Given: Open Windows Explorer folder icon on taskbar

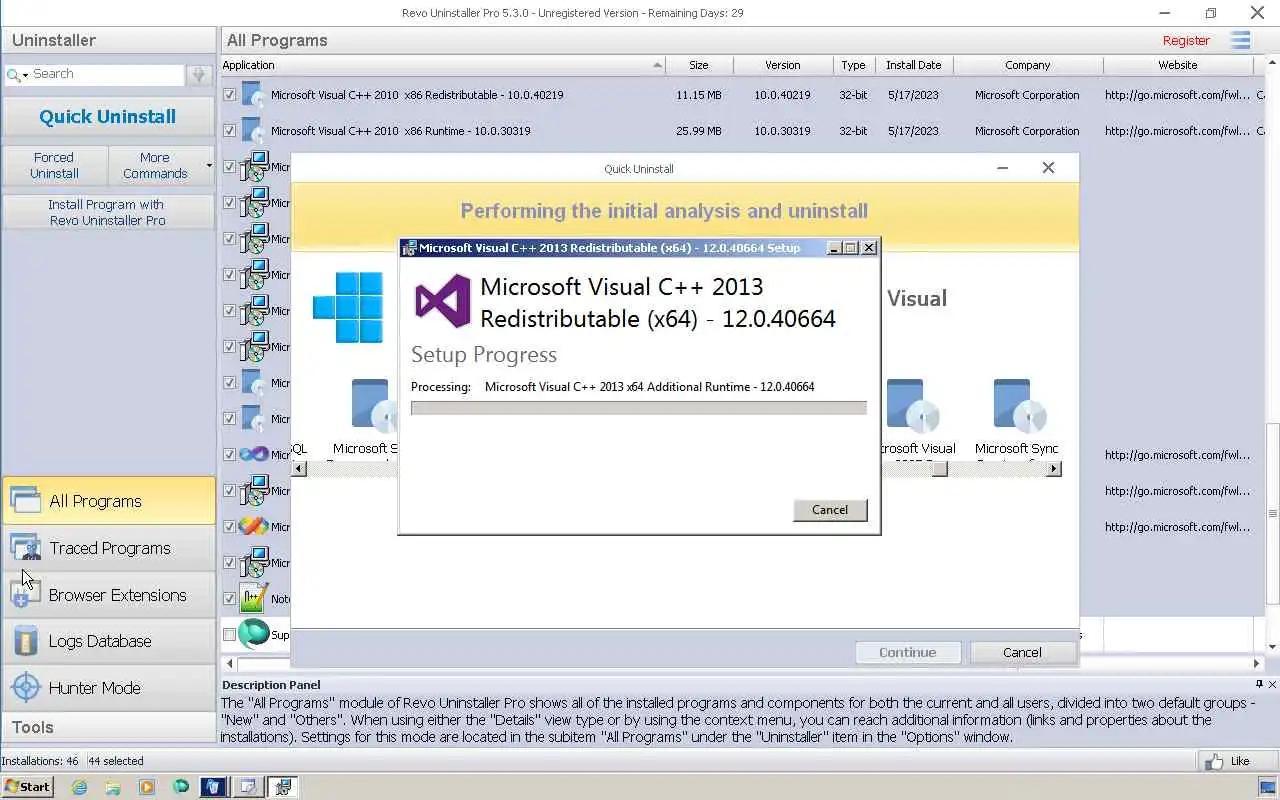Looking at the screenshot, I should pos(113,787).
